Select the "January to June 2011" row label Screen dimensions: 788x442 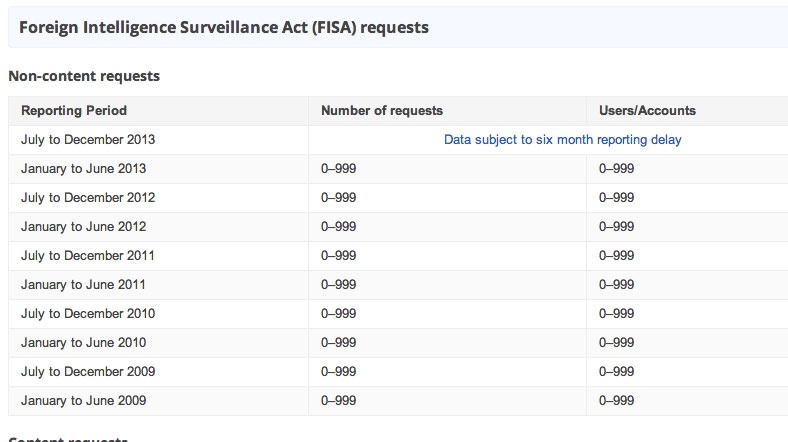tap(83, 285)
